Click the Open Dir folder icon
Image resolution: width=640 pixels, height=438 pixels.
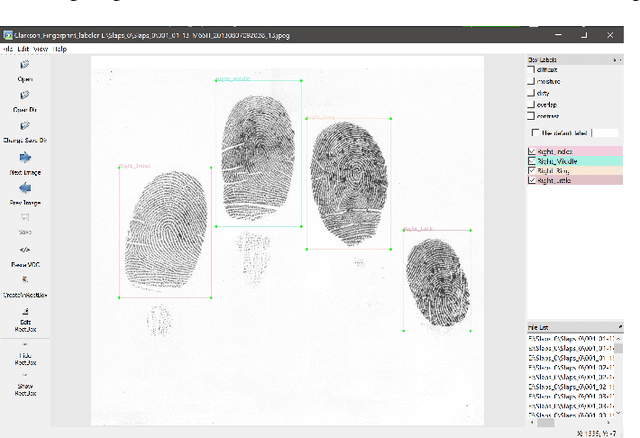click(x=24, y=96)
